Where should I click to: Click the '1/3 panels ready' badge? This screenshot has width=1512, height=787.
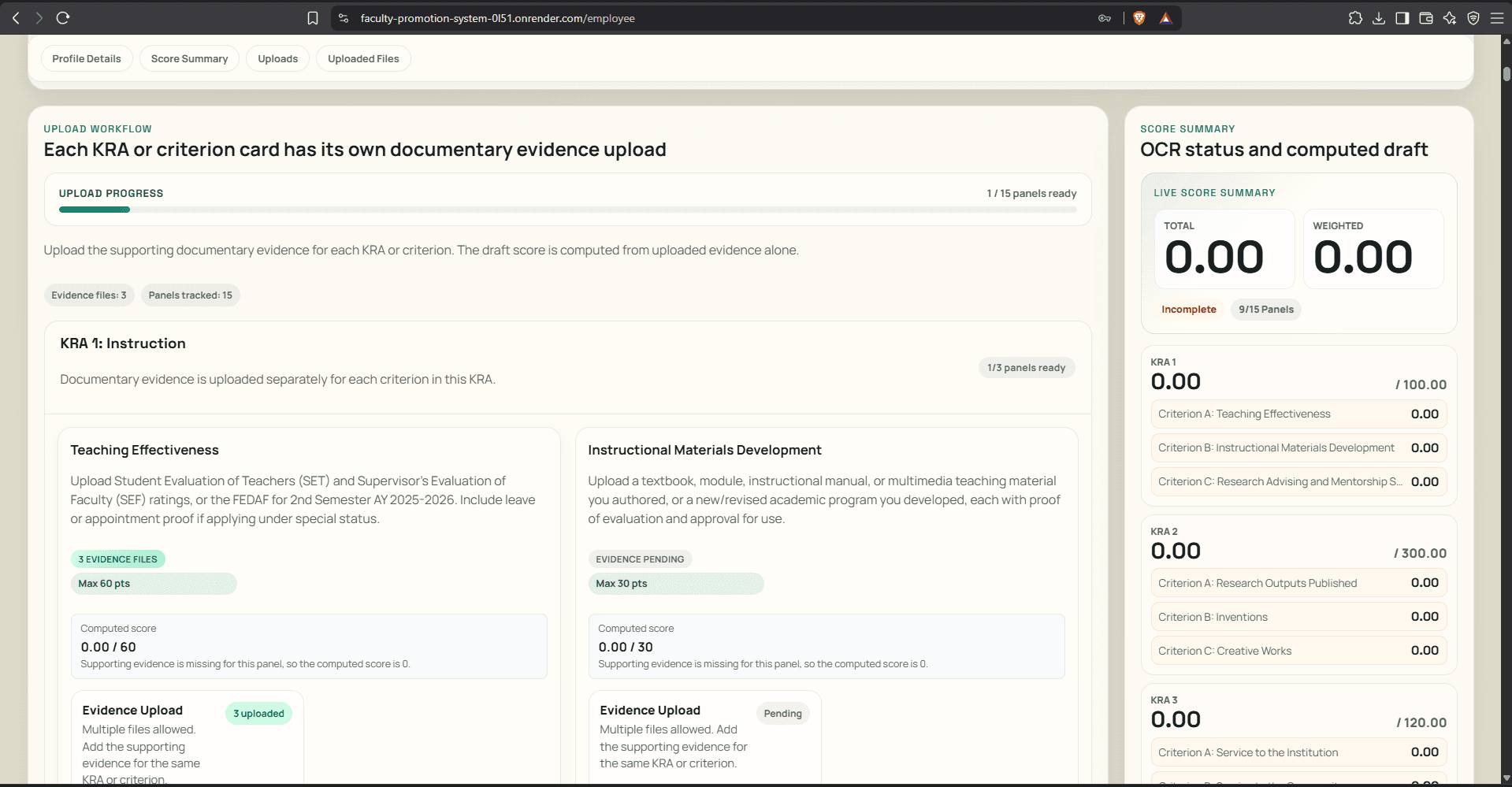pyautogui.click(x=1026, y=368)
